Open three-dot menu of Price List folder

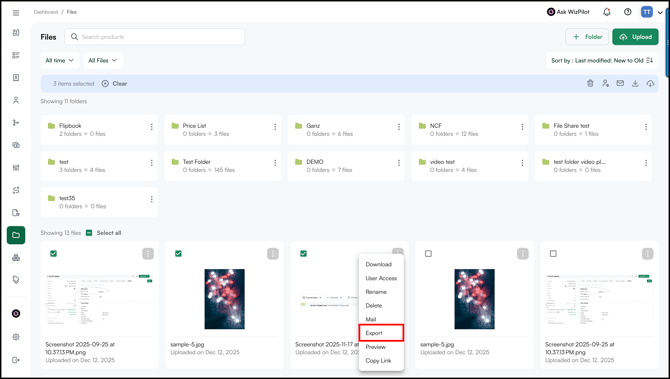coord(275,127)
